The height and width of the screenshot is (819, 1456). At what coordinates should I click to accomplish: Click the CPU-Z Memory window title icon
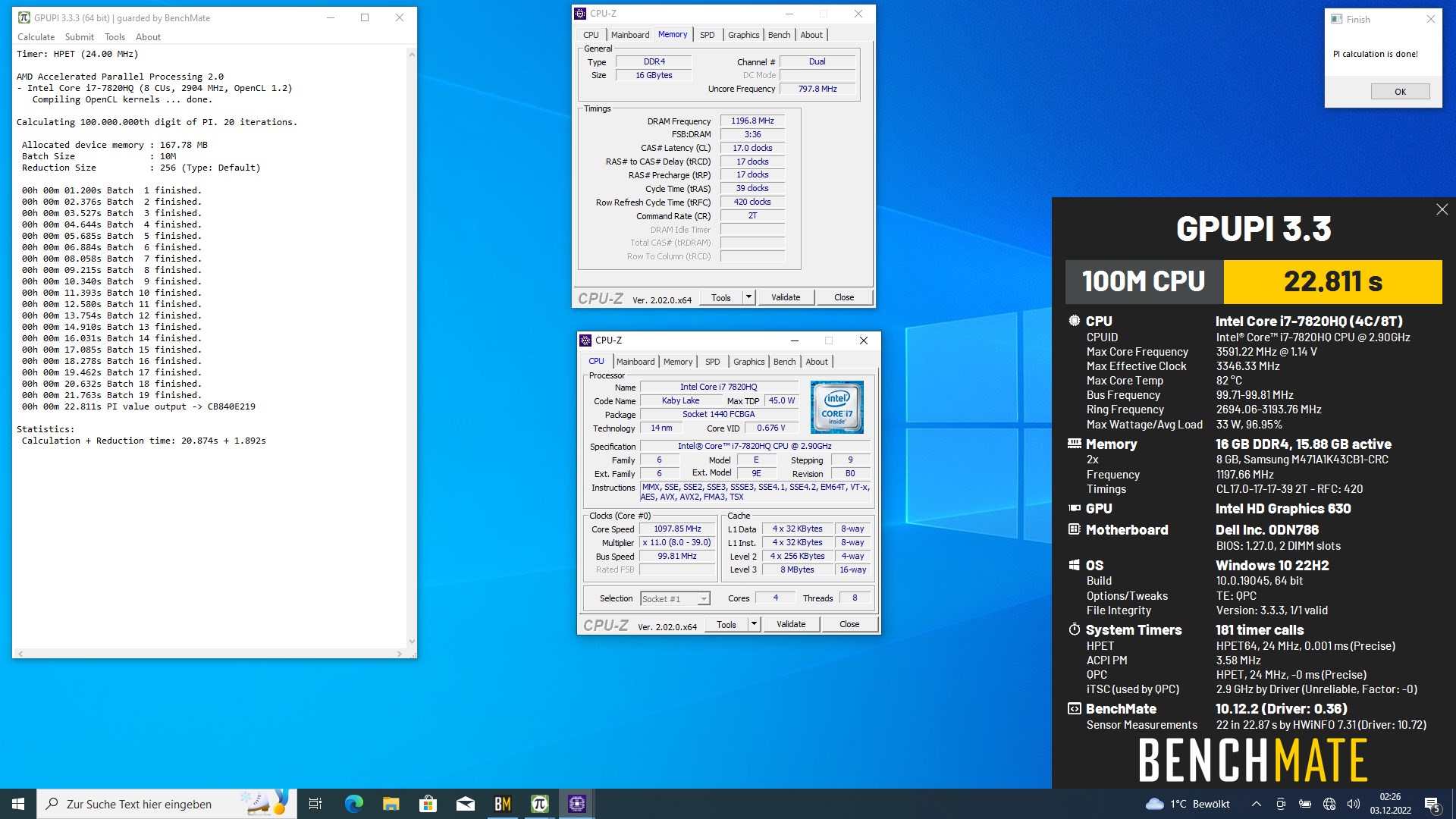[580, 13]
